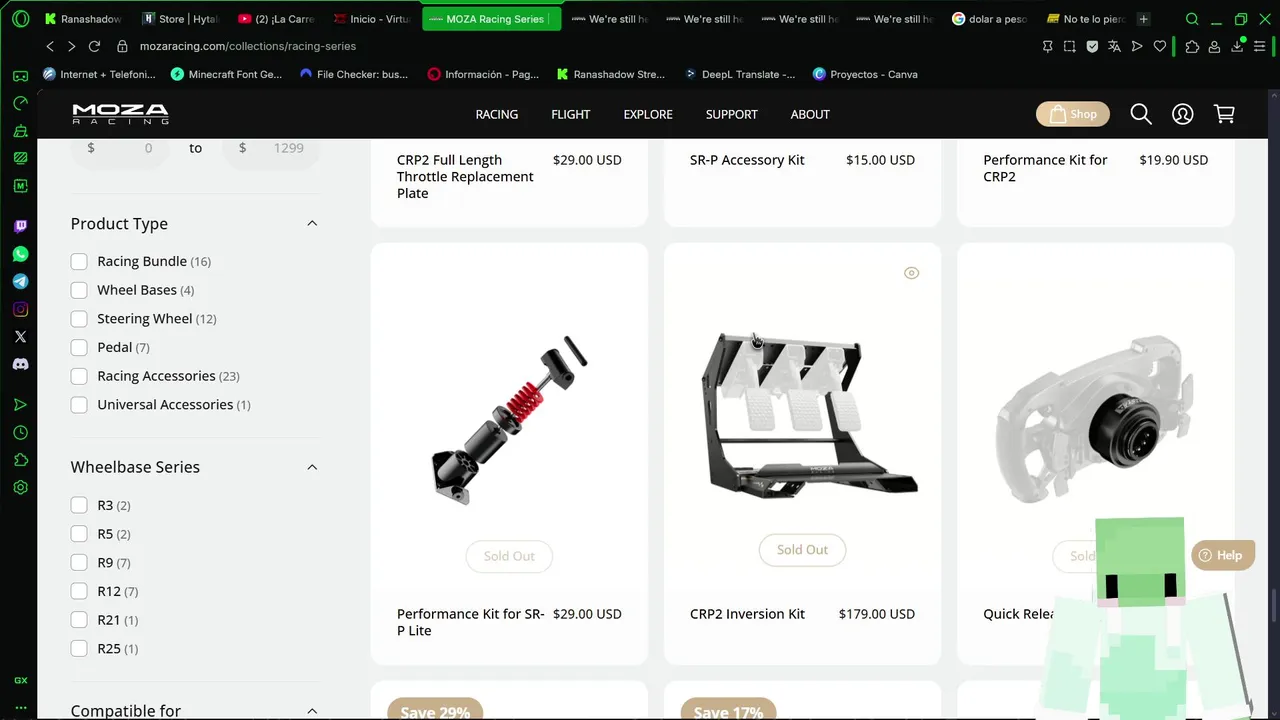Take a snapshot using the address bar icon
This screenshot has width=1280, height=720.
pyautogui.click(x=1070, y=46)
